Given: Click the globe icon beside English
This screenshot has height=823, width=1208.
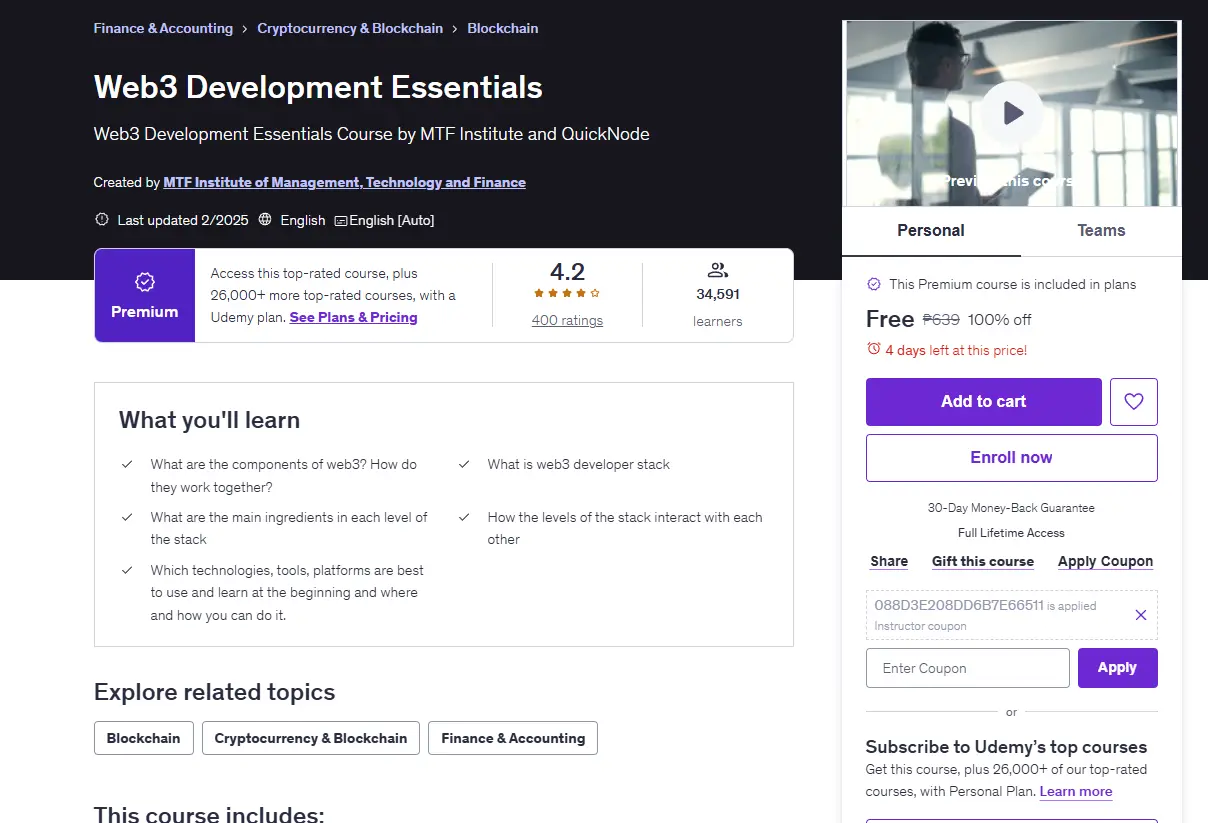Looking at the screenshot, I should pos(265,219).
